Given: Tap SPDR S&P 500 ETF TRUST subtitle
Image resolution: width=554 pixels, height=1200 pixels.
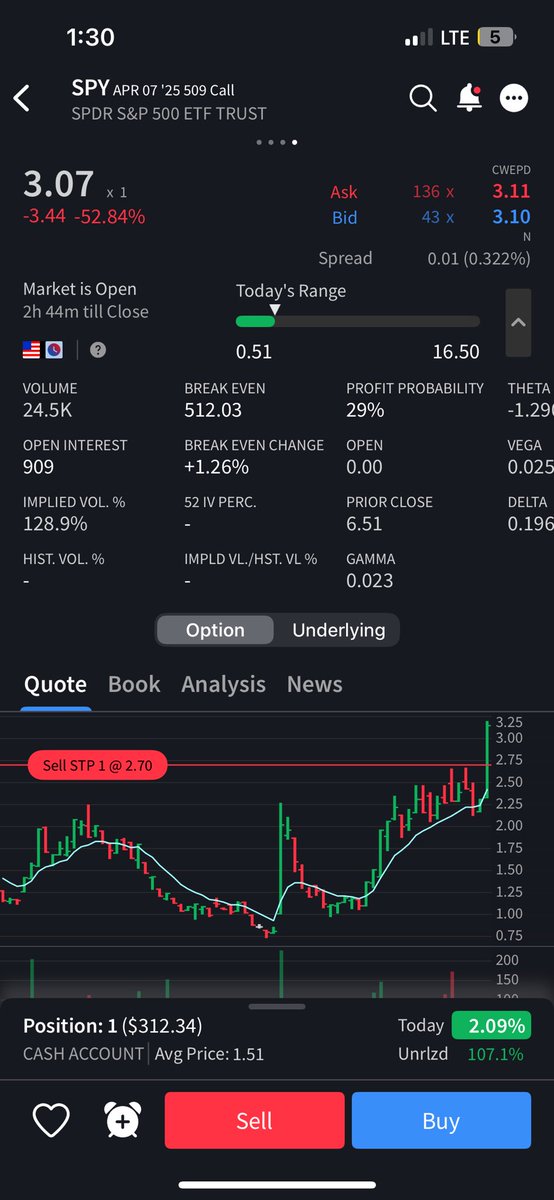Looking at the screenshot, I should (x=169, y=113).
